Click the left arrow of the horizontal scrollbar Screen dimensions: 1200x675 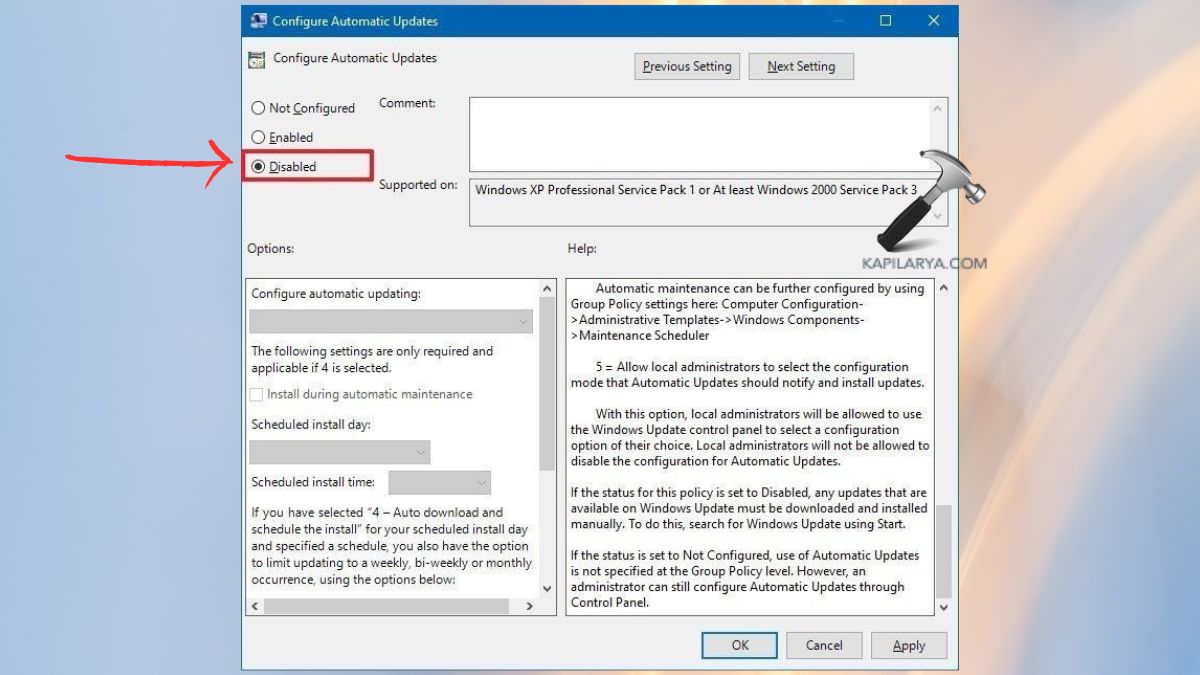254,605
